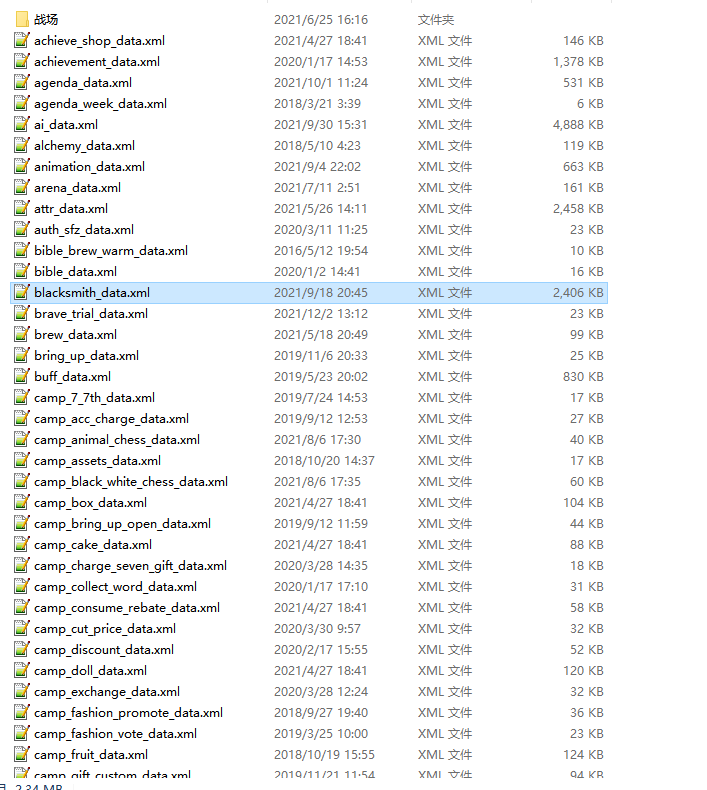Click the blacksmith_data.xml file icon
Image resolution: width=707 pixels, height=790 pixels.
22,293
